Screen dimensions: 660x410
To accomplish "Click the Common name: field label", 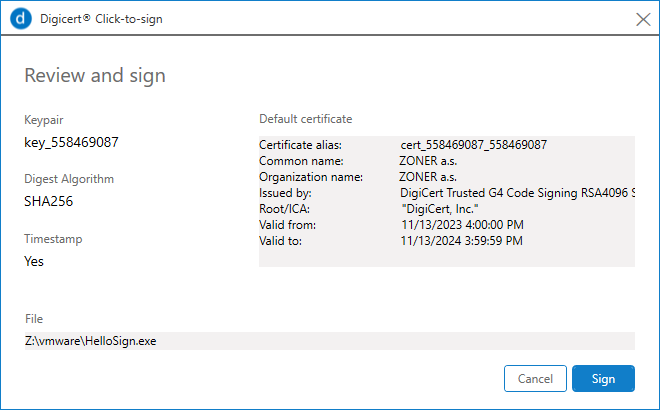I will [x=301, y=161].
